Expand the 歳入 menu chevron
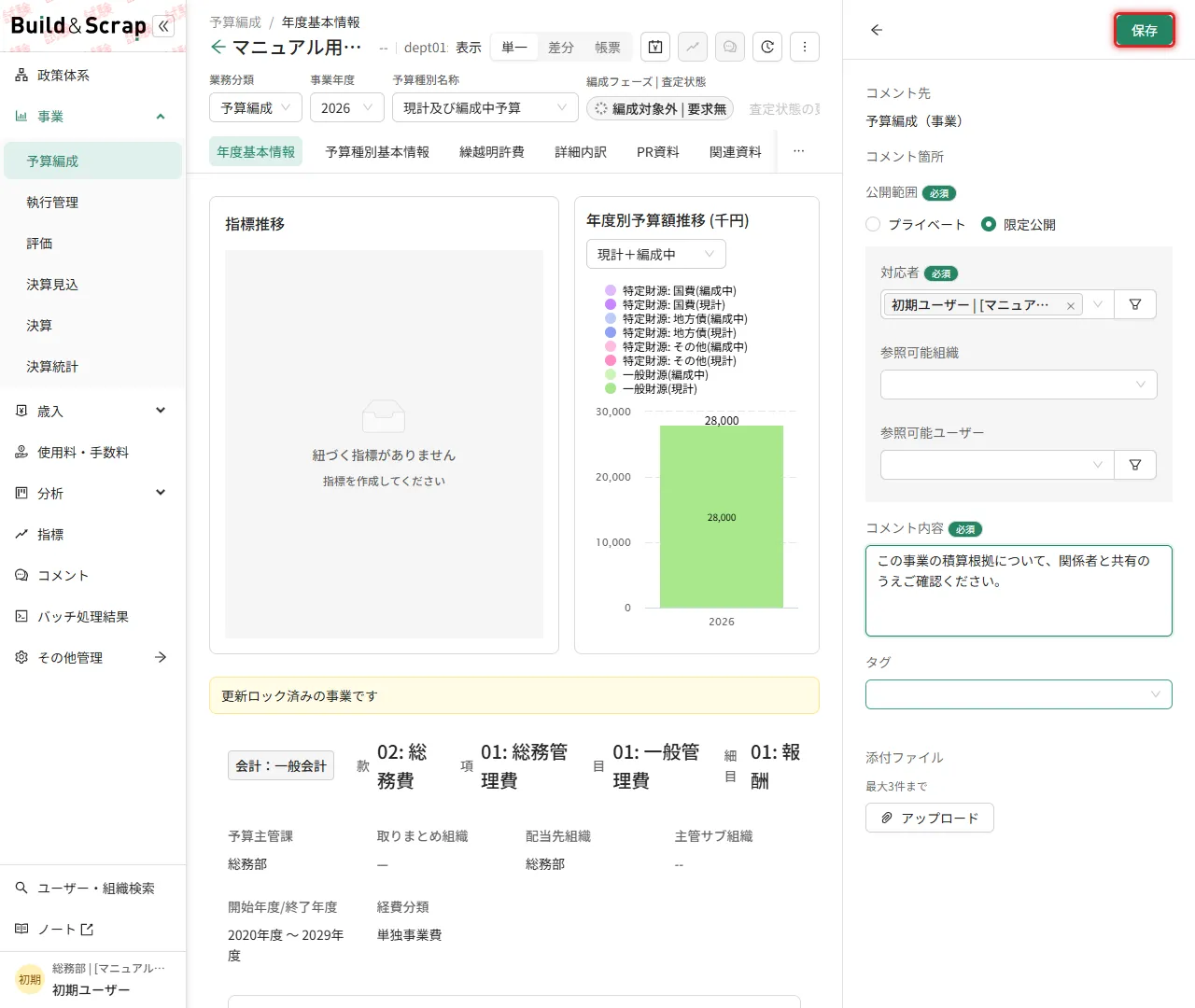1195x1008 pixels. [x=161, y=411]
